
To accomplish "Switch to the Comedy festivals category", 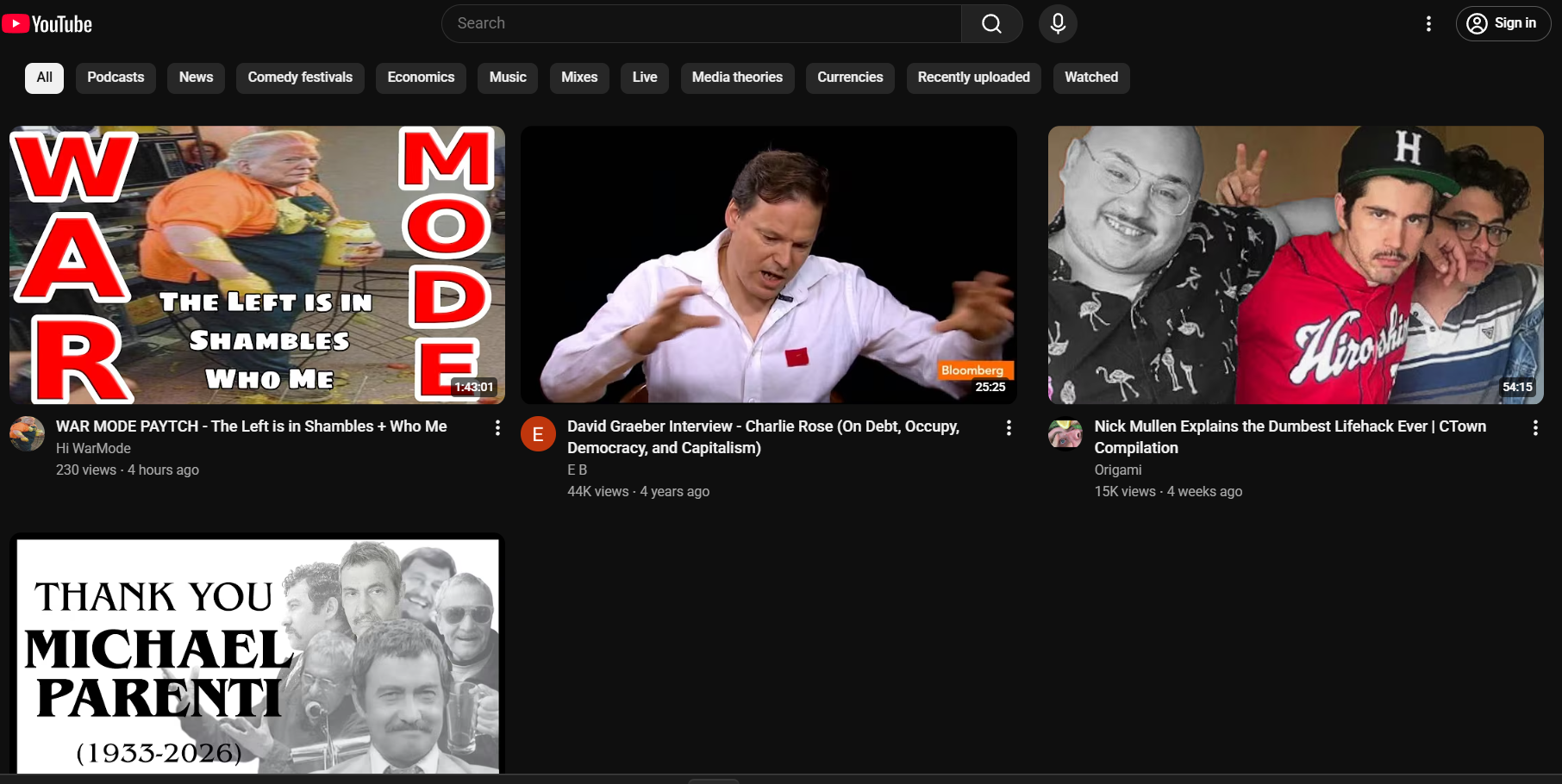I will point(300,78).
